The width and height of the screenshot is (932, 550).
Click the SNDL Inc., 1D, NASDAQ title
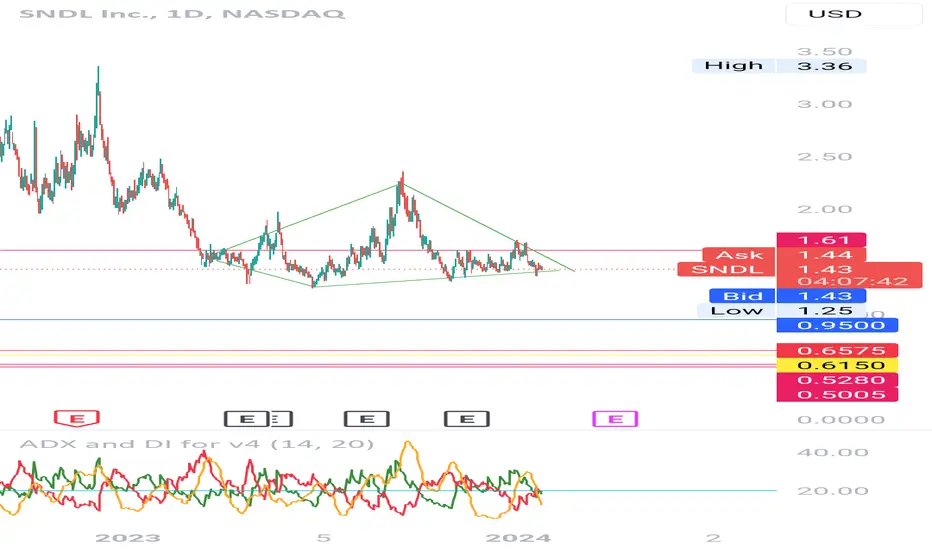(182, 13)
